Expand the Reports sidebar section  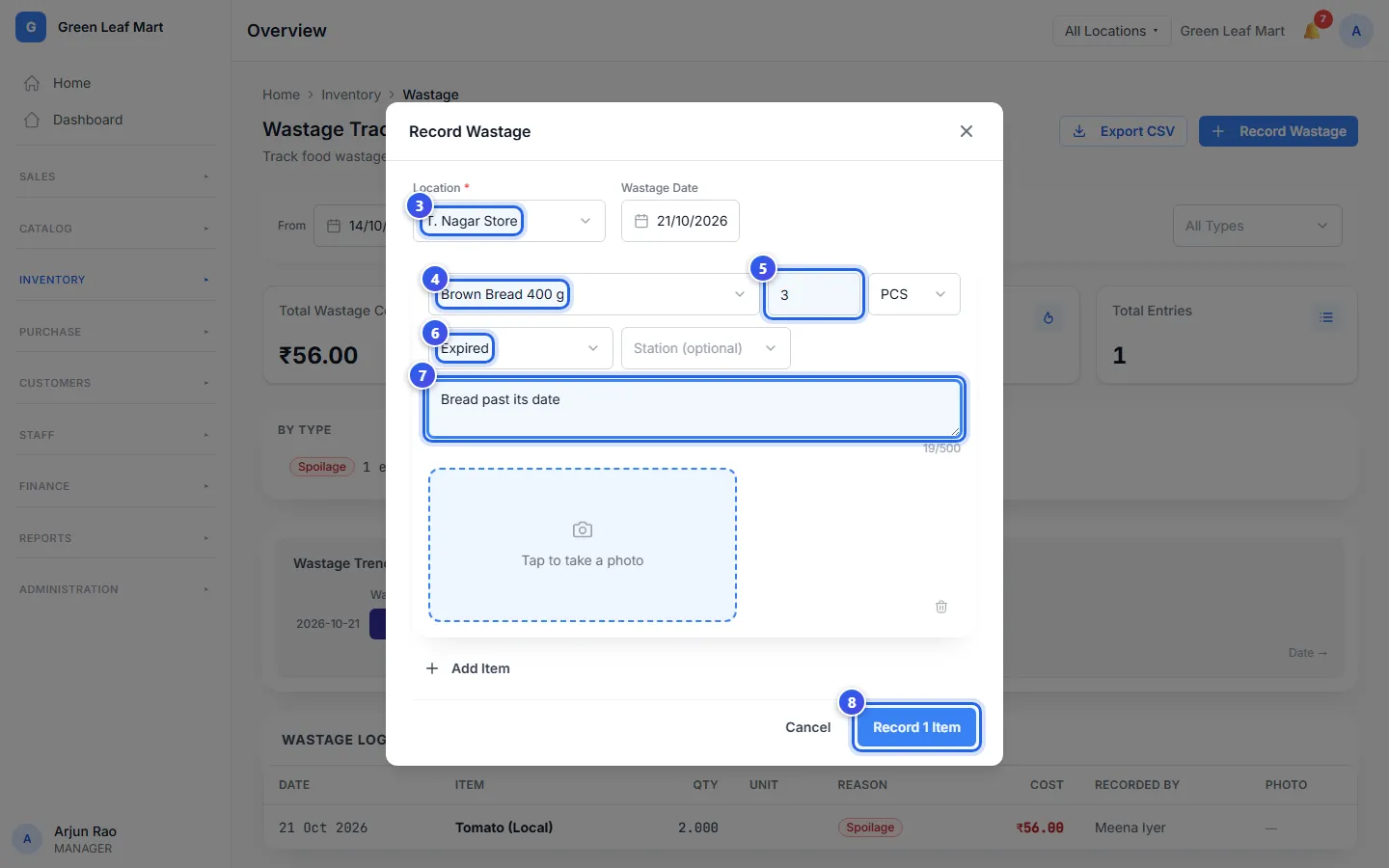tap(116, 538)
